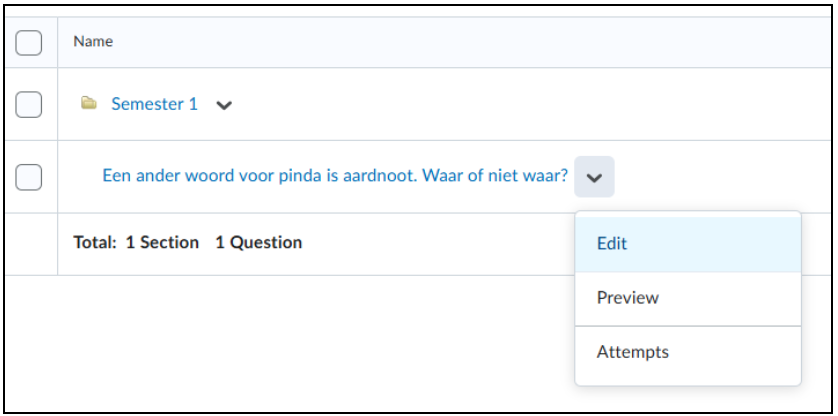
Task: Click the '1 Question' count text
Action: click(259, 243)
